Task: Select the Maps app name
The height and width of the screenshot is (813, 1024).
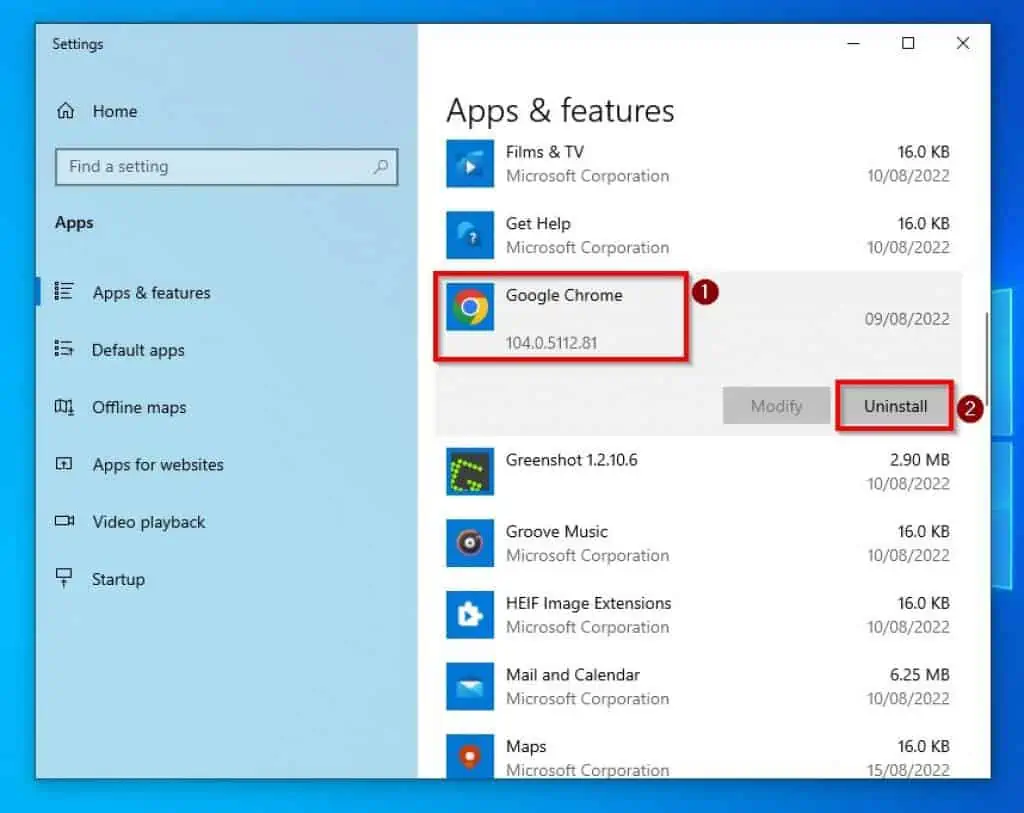Action: click(526, 746)
